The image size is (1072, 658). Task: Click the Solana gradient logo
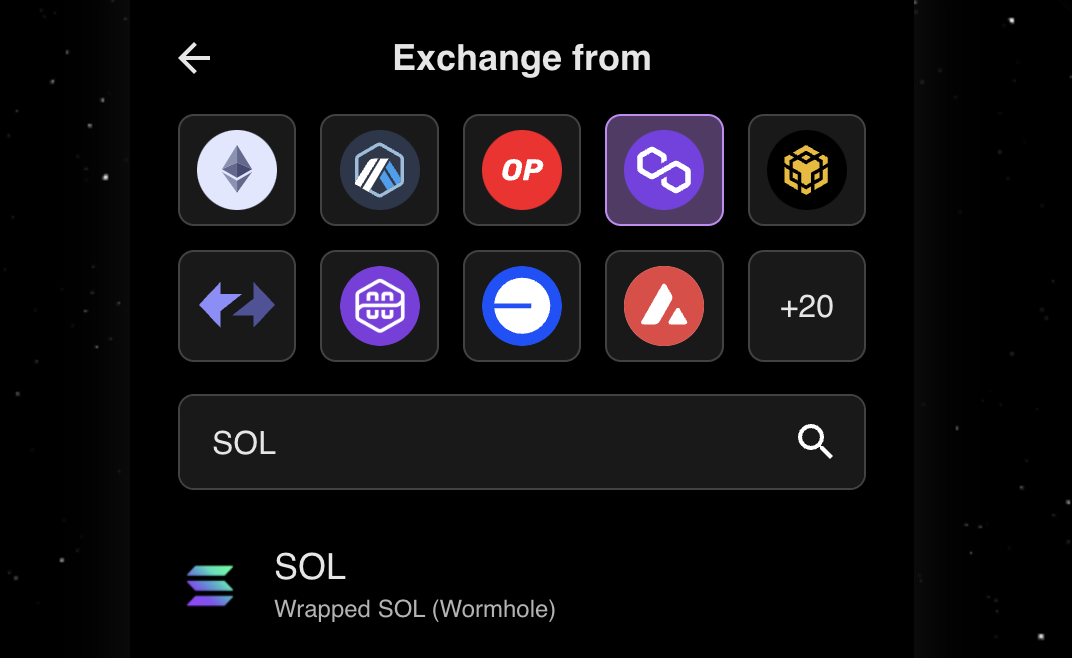(210, 585)
